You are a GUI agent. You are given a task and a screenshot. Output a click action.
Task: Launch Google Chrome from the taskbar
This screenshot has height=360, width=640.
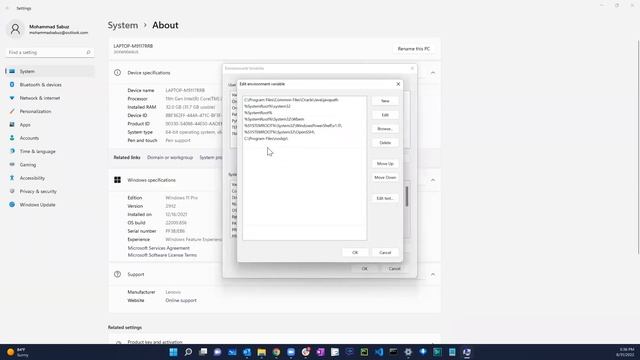point(276,352)
